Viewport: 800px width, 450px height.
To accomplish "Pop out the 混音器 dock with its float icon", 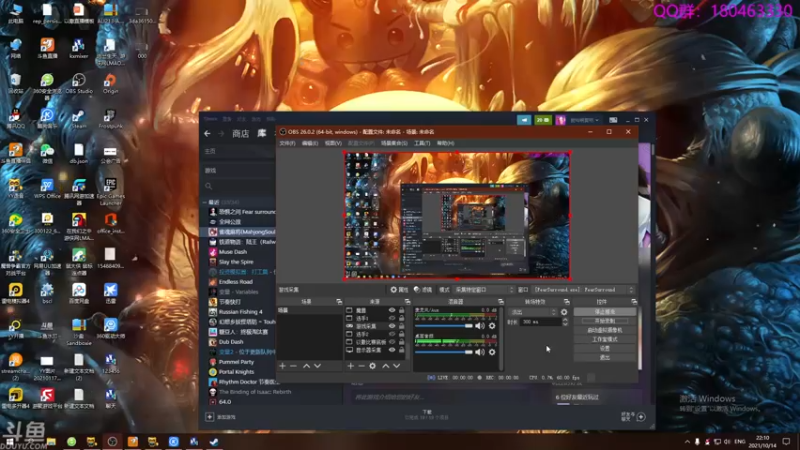I will pos(501,302).
